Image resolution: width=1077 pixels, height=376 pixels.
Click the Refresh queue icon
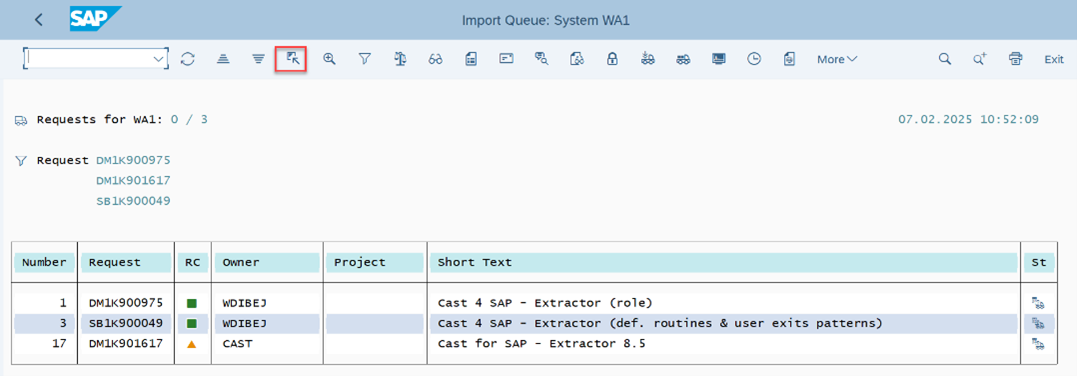(x=188, y=59)
